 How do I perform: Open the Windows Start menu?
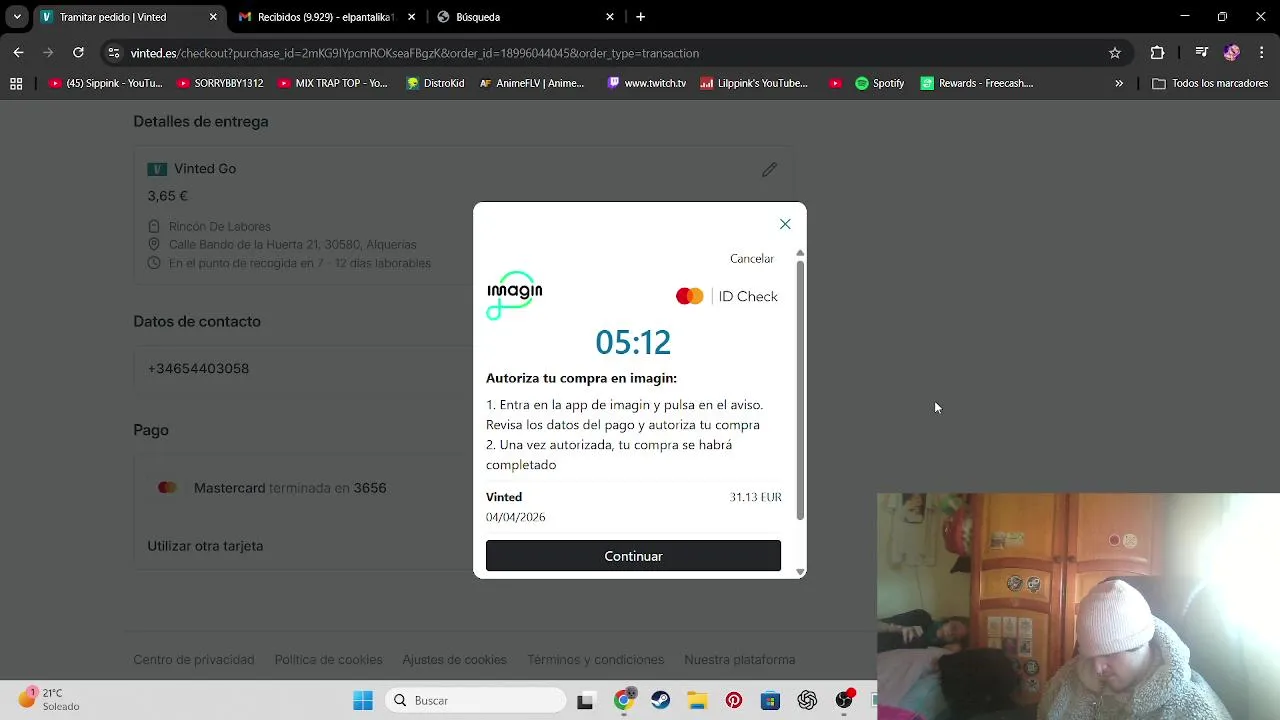(363, 700)
